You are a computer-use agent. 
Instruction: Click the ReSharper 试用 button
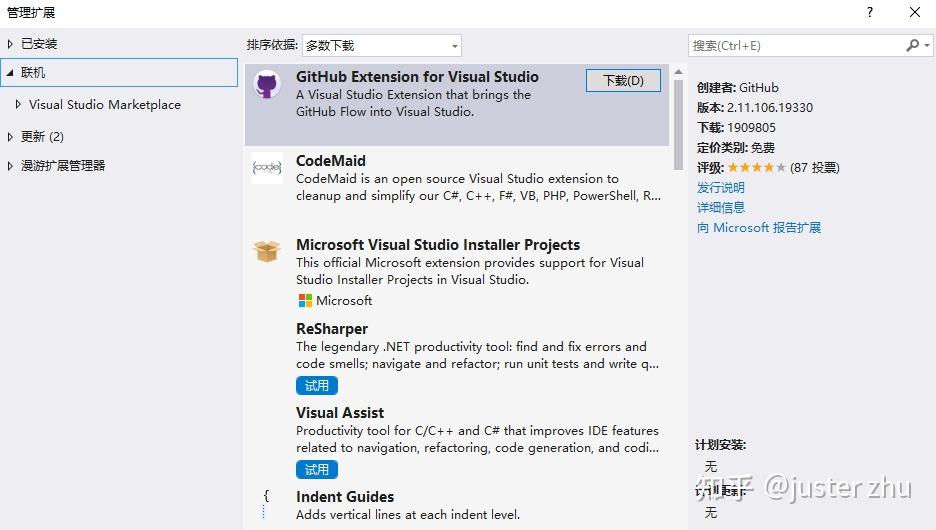pos(317,386)
